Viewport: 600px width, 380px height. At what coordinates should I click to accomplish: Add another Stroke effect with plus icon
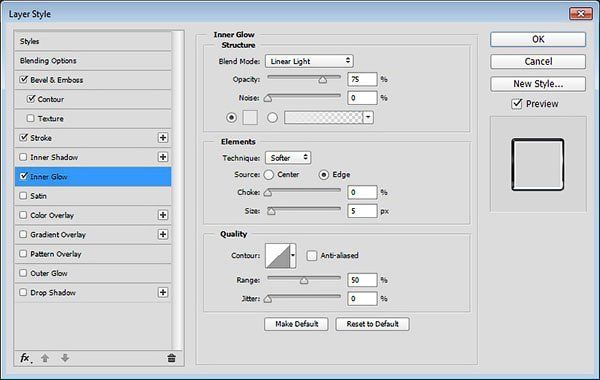click(163, 138)
